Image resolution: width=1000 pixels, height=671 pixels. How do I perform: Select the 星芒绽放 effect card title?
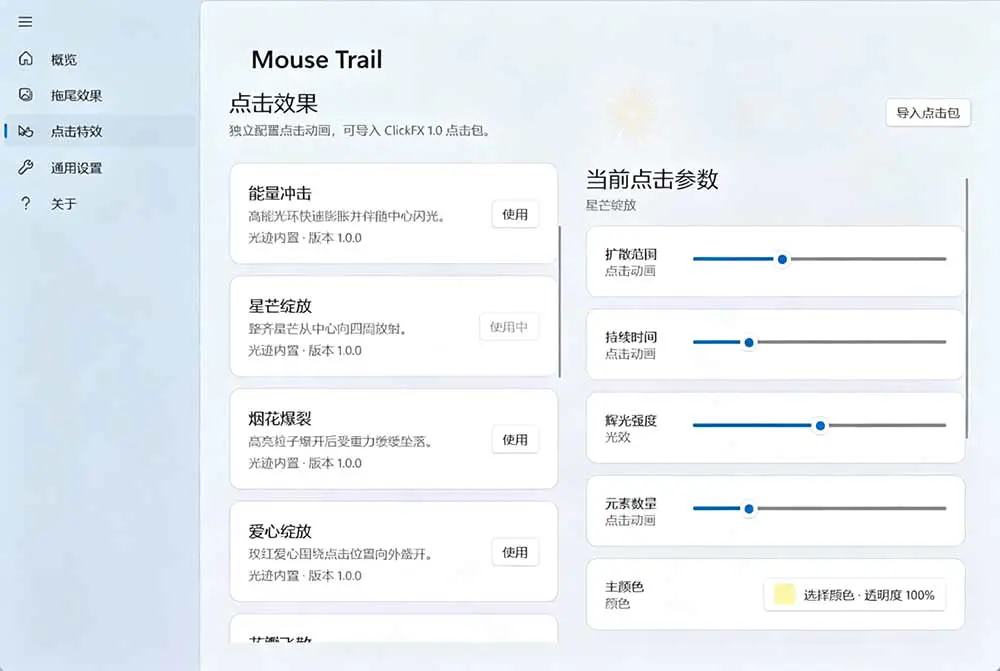(280, 306)
